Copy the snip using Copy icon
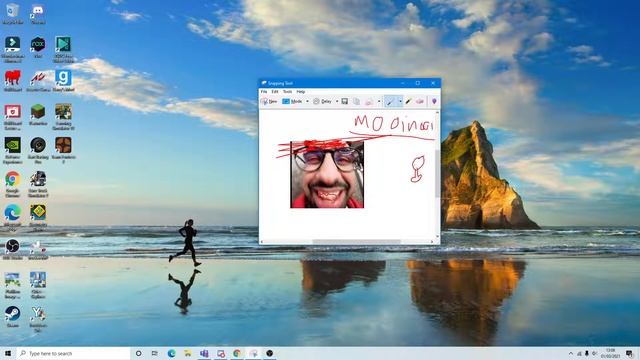 pos(357,101)
